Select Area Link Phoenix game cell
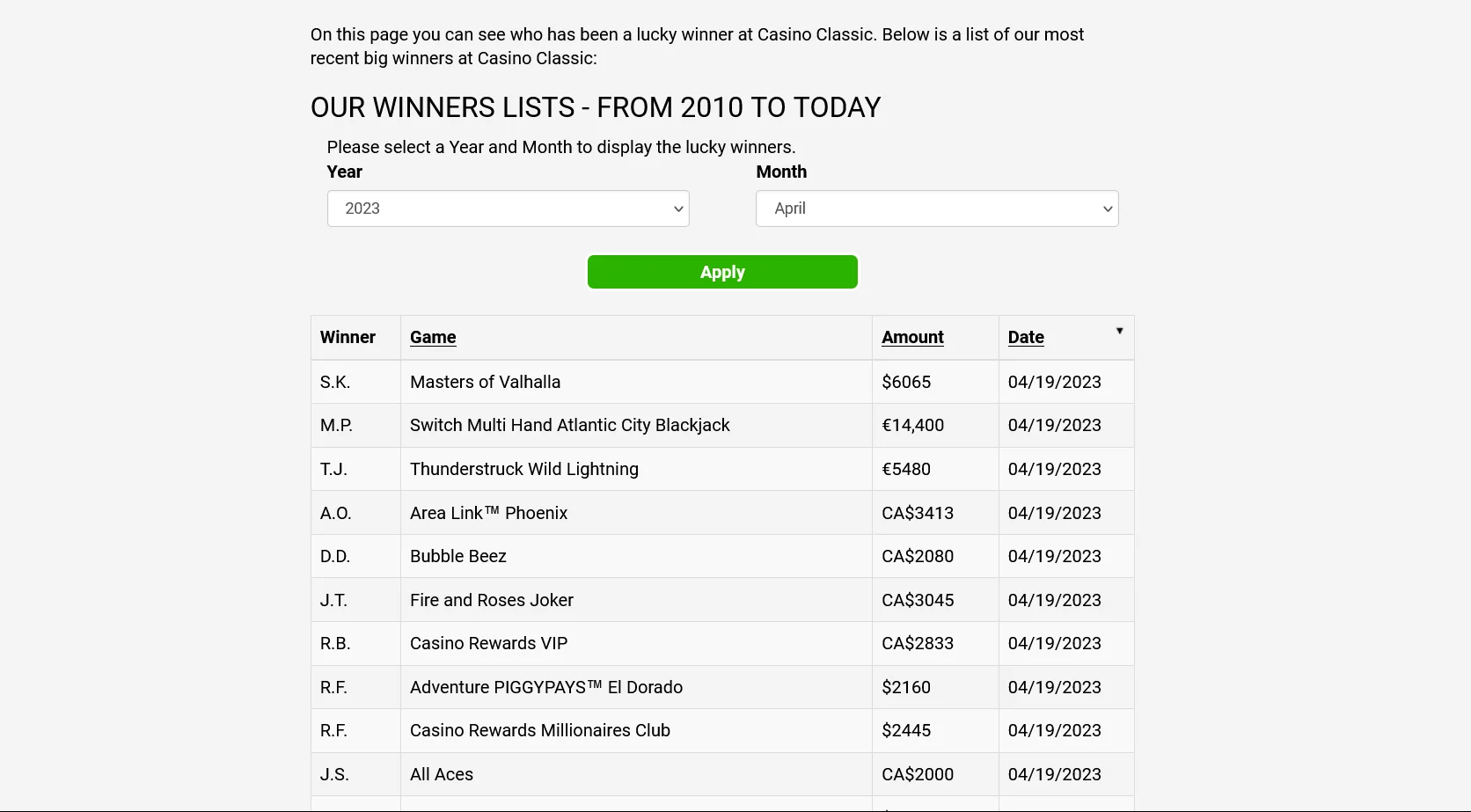This screenshot has width=1471, height=812. pyautogui.click(x=636, y=513)
